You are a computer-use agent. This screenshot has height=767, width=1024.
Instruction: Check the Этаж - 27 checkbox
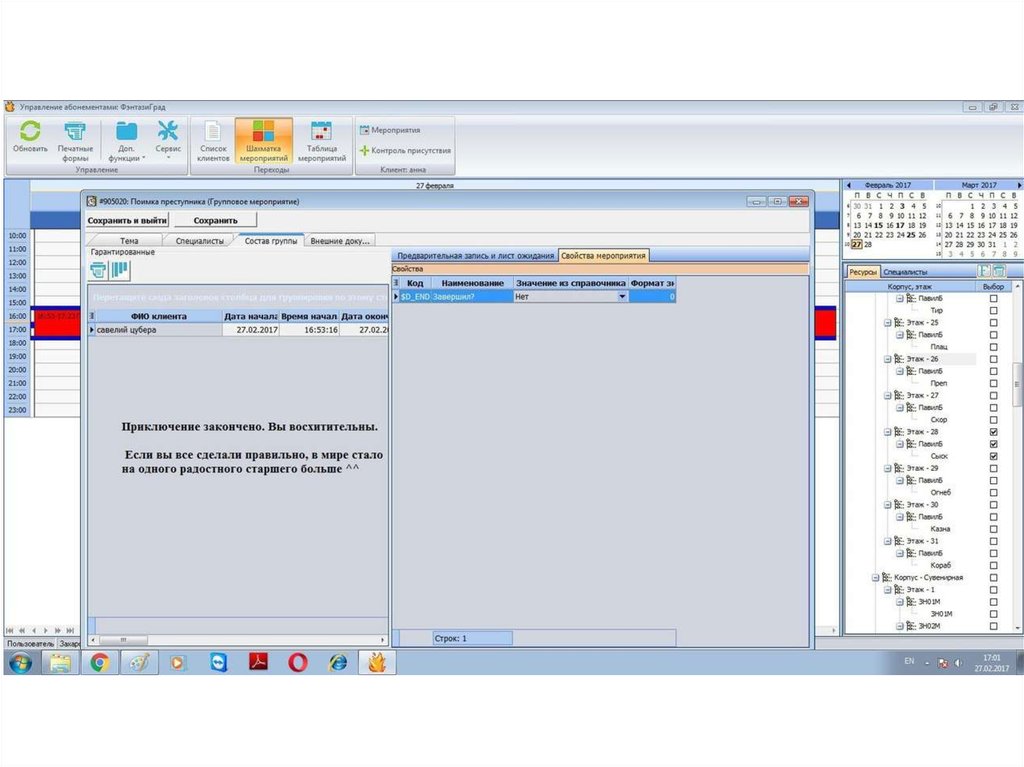993,395
